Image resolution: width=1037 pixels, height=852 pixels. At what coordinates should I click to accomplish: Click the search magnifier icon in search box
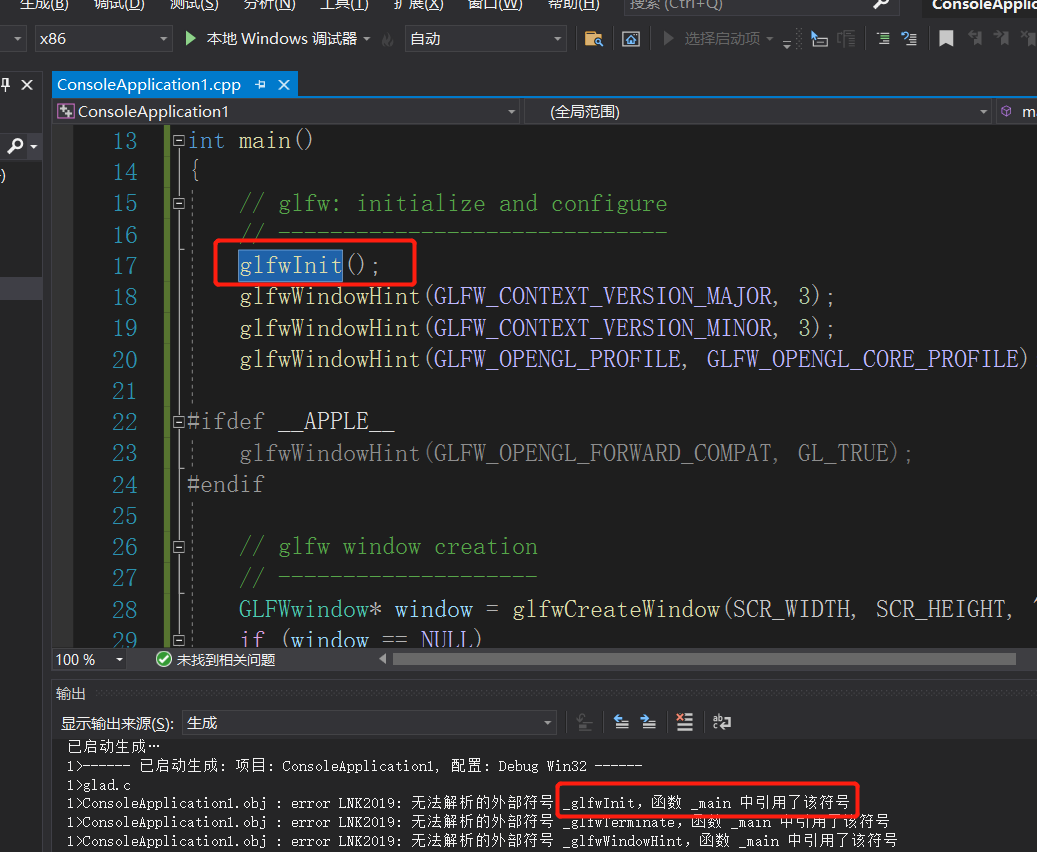pos(880,5)
